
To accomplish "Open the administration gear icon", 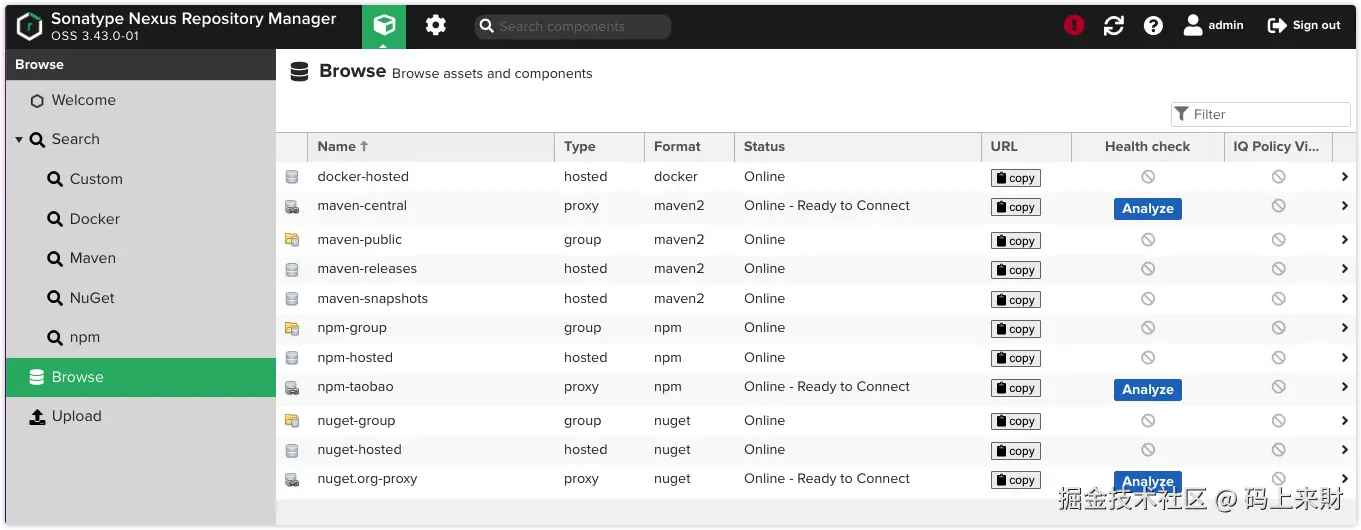I will (436, 26).
